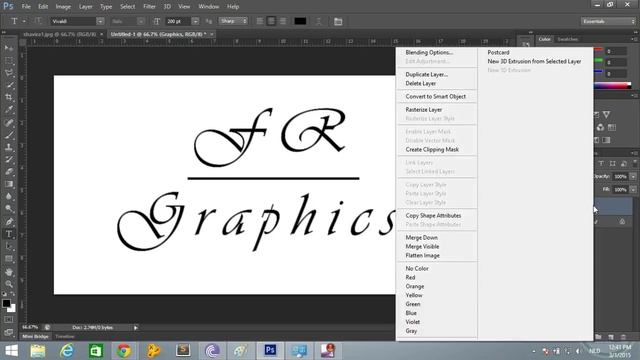The height and width of the screenshot is (360, 640).
Task: Click the color ramp spectrum bar
Action: (x=612, y=85)
